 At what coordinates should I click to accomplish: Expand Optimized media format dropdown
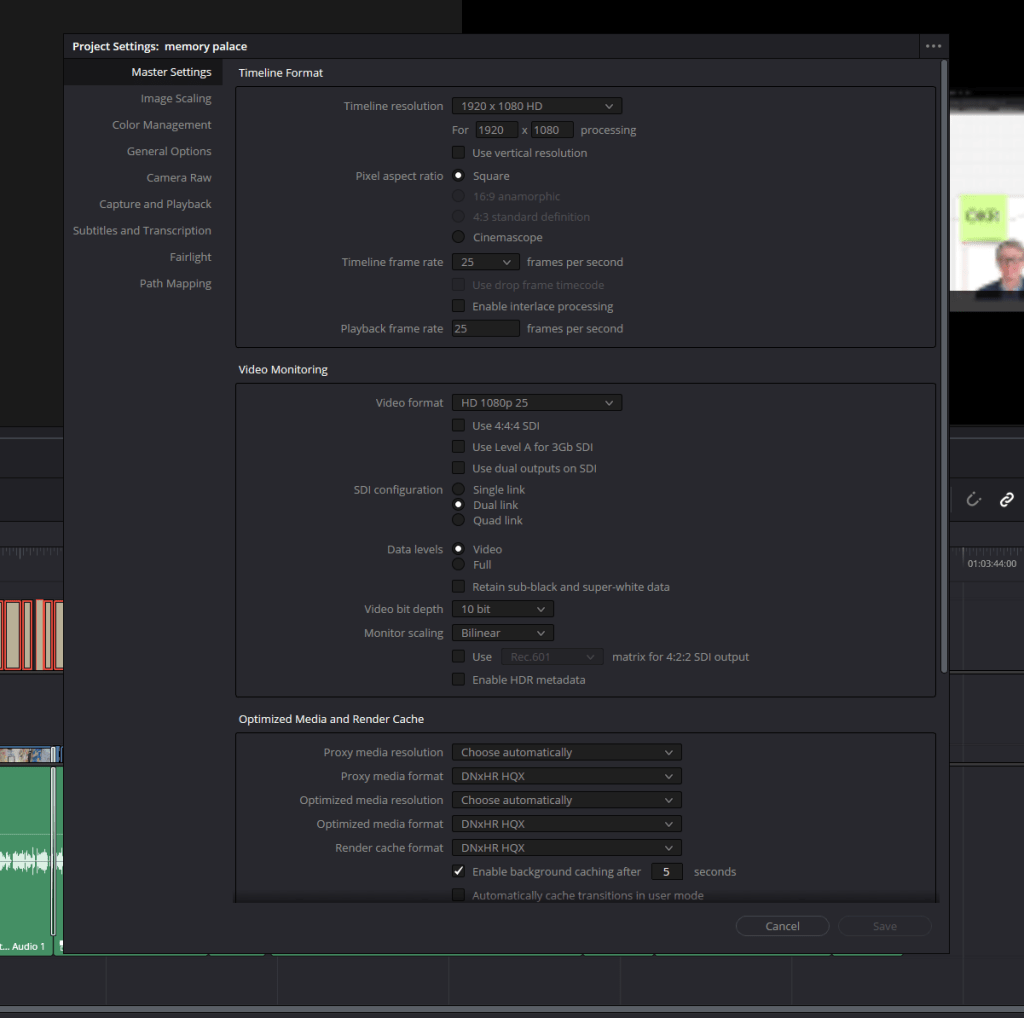(566, 824)
